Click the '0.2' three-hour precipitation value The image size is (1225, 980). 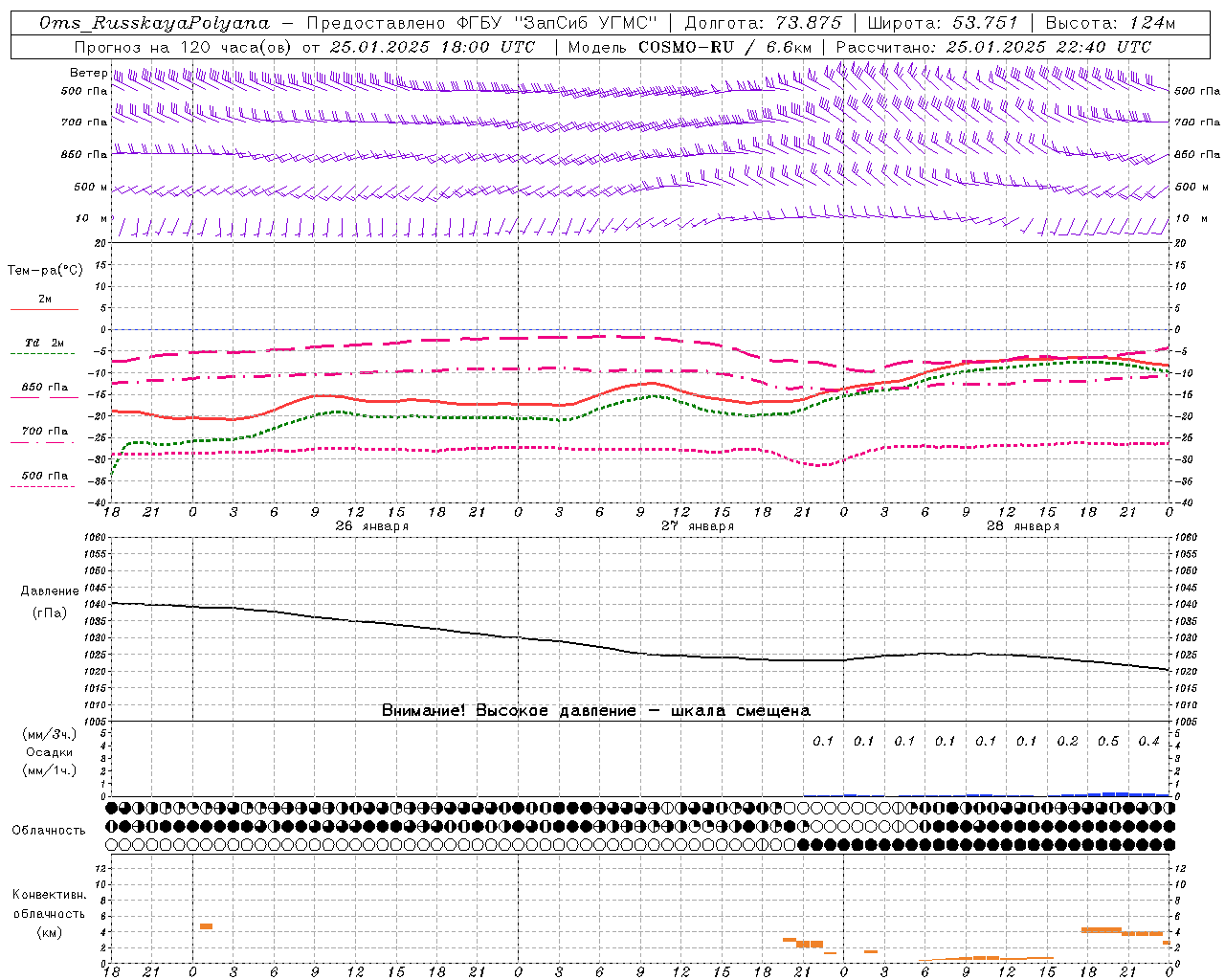(1068, 742)
